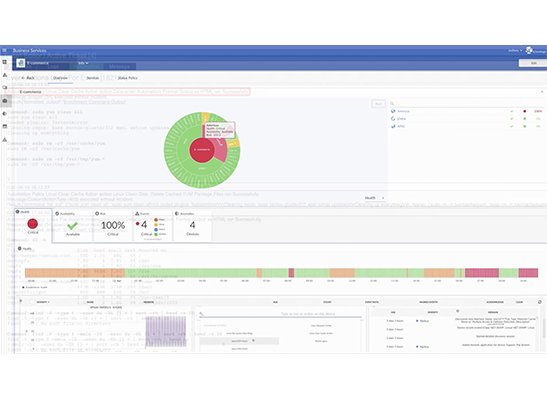Click the half-circle icon in left sidebar
Screen dimensions: 547x399
point(5,114)
